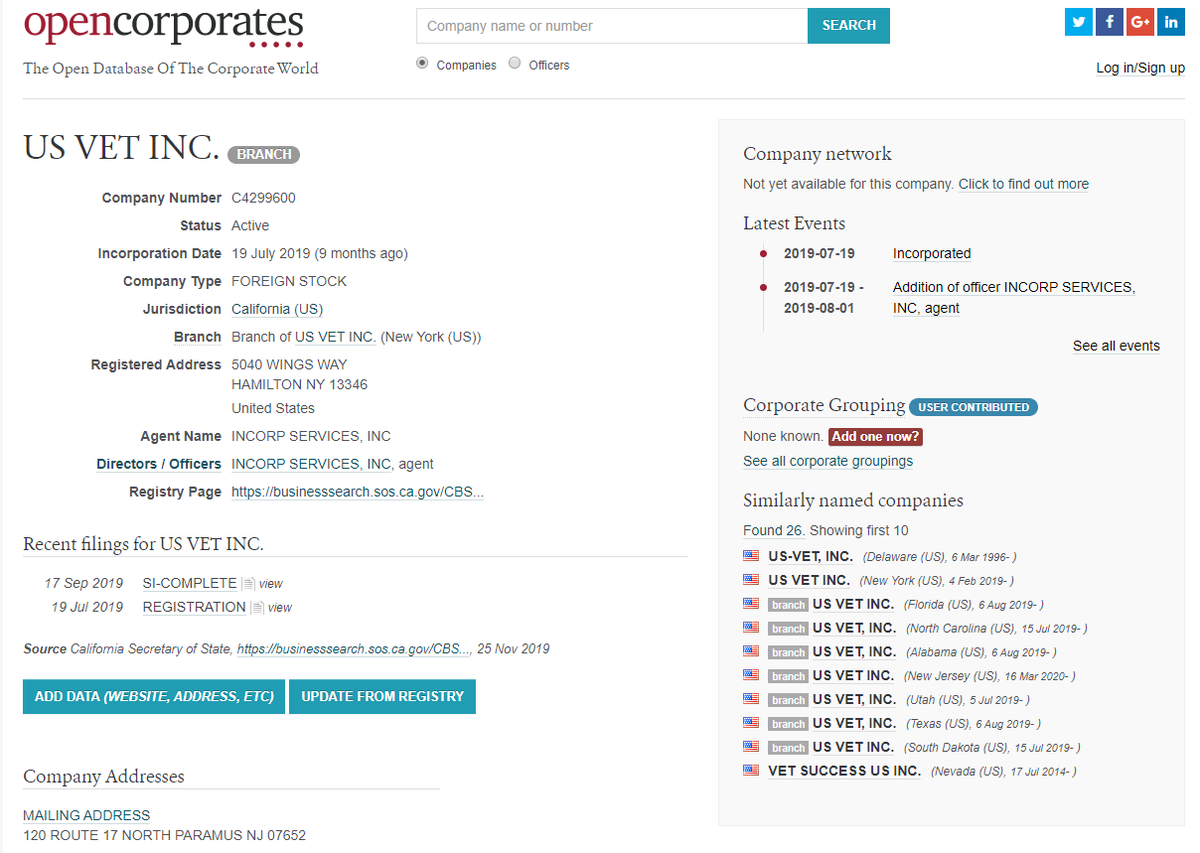Open Found 26 similar companies link
1200x853 pixels.
[774, 530]
